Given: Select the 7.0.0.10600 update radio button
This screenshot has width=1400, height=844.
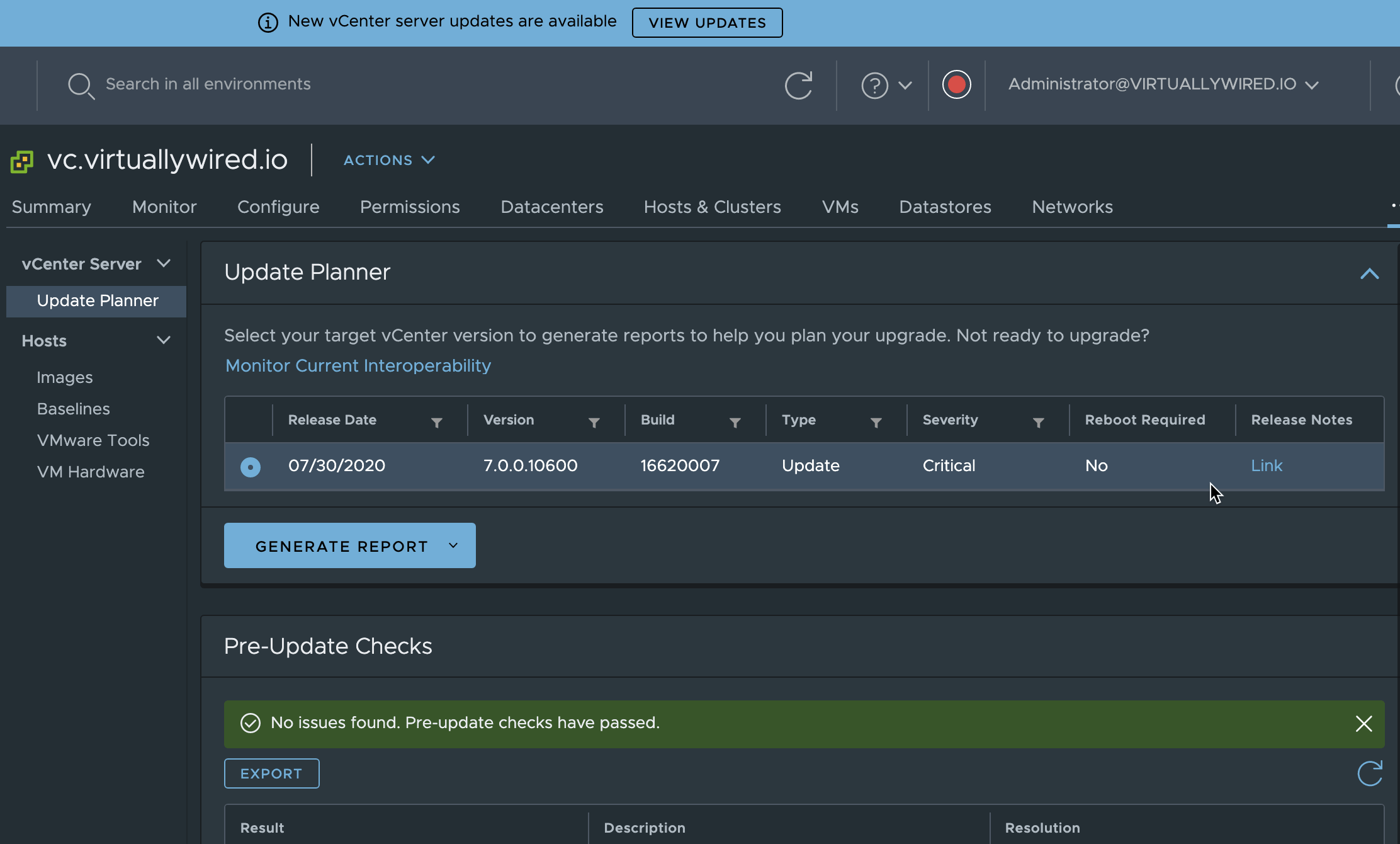Looking at the screenshot, I should coord(251,467).
